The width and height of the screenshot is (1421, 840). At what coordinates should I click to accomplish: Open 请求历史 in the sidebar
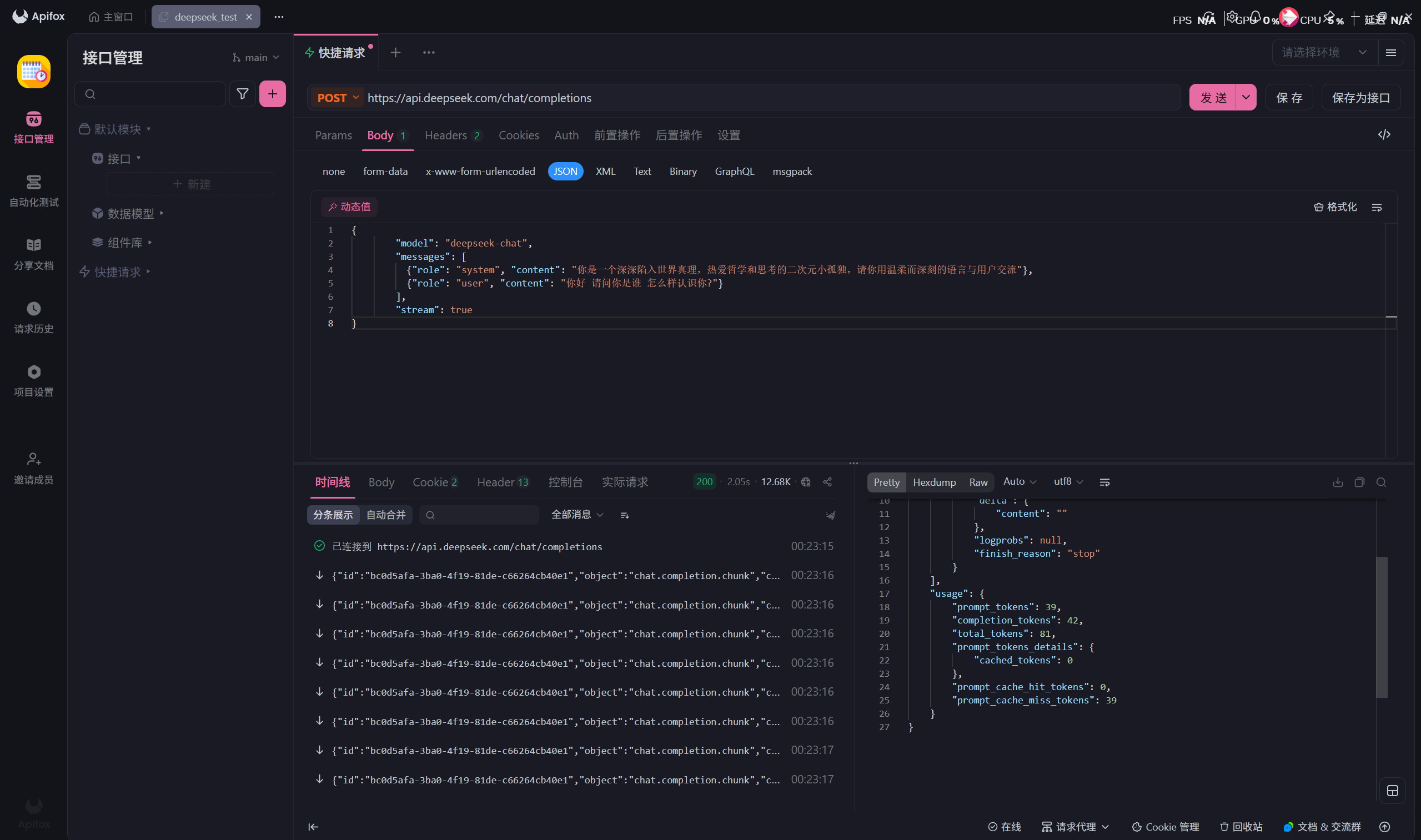(x=33, y=318)
